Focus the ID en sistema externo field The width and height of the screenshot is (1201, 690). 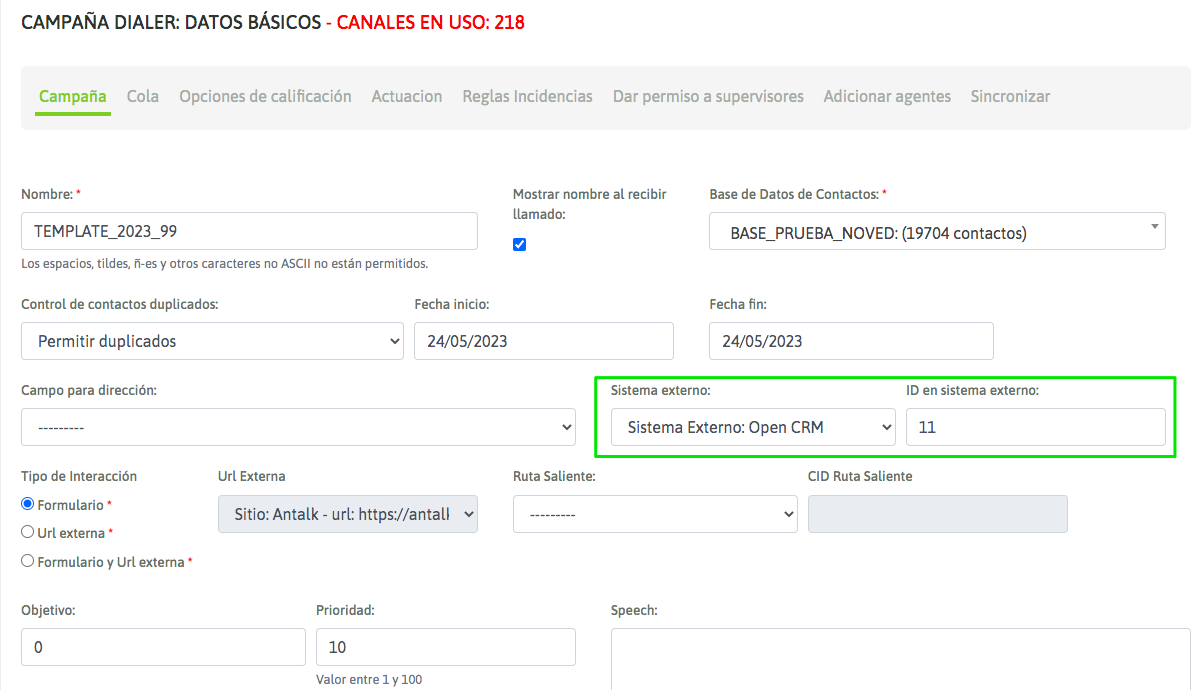tap(1035, 427)
